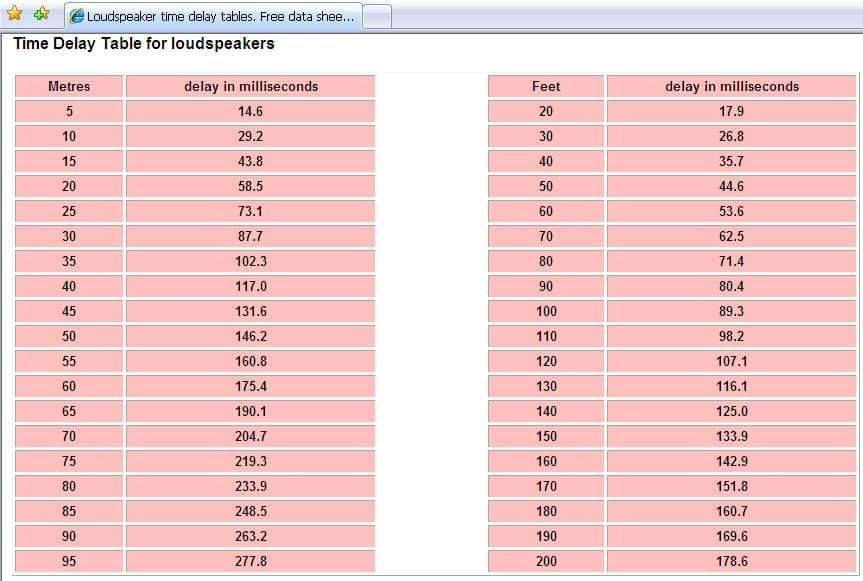Viewport: 863px width, 581px height.
Task: Select the Loudspeaker time delay tables tab
Action: tap(214, 17)
